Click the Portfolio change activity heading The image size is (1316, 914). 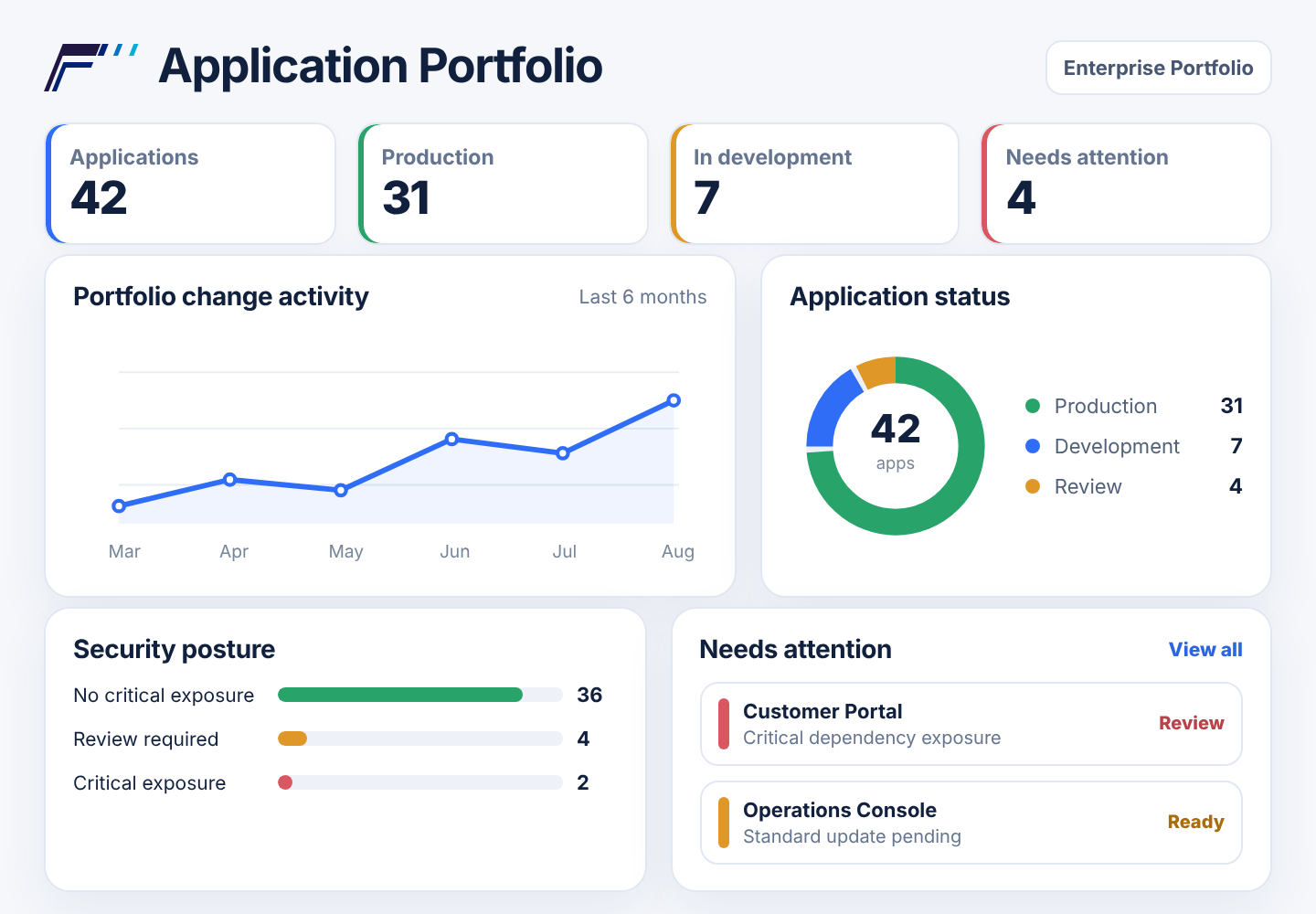(x=221, y=296)
